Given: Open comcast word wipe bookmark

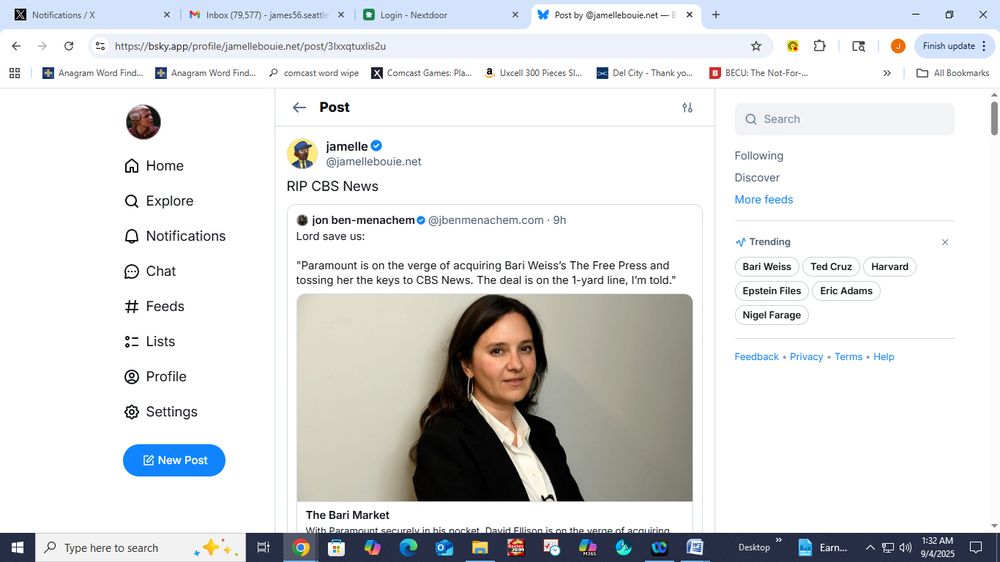Looking at the screenshot, I should (x=314, y=73).
